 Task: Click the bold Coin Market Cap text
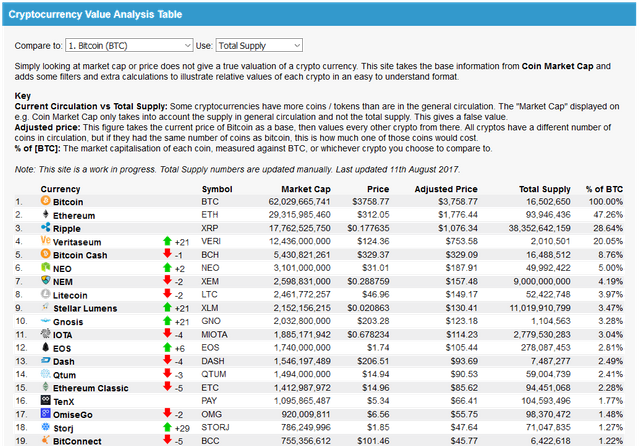557,66
